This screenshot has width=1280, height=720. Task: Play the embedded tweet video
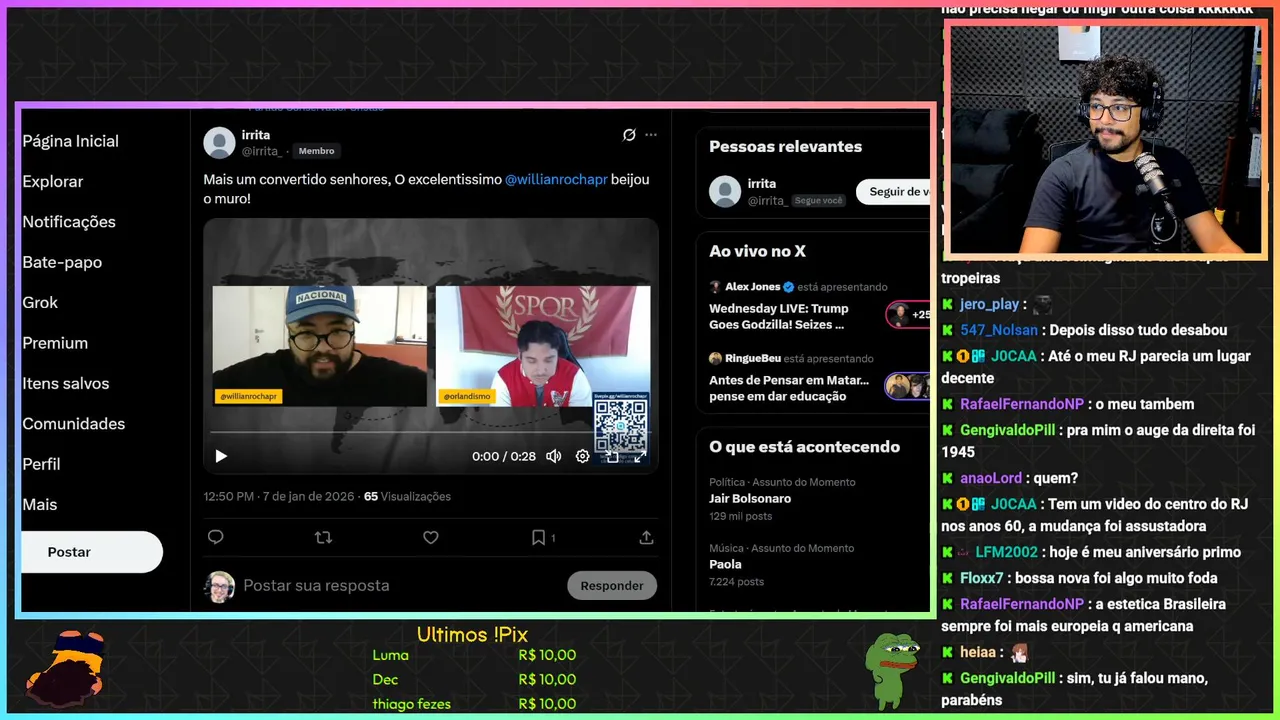(x=221, y=456)
